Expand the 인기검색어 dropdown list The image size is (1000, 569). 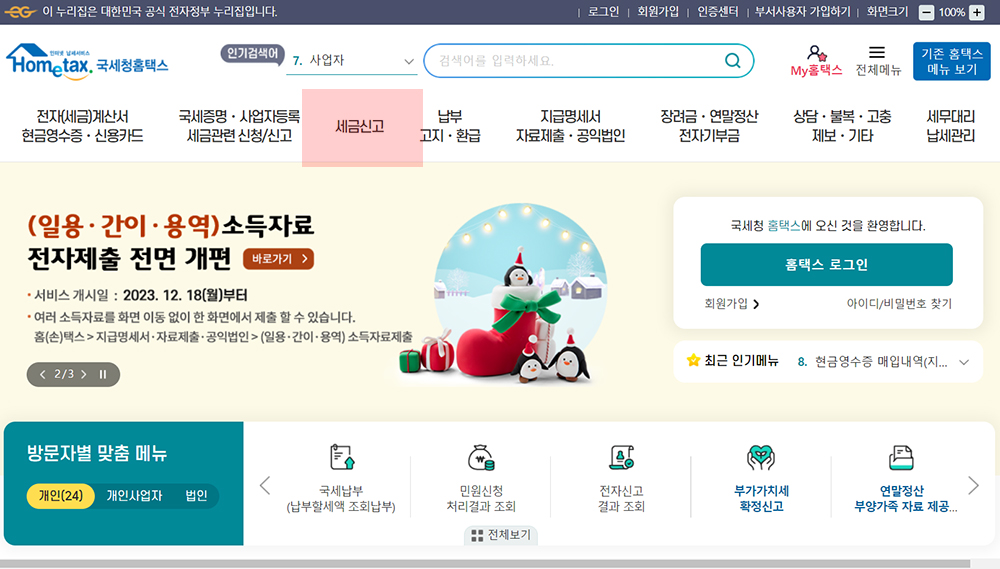tap(409, 61)
